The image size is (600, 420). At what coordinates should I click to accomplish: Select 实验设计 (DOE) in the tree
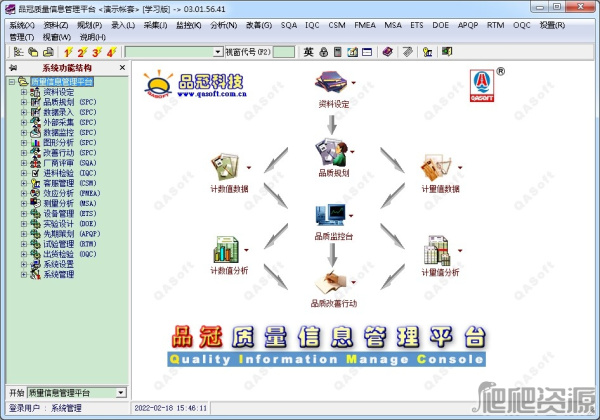[x=70, y=224]
